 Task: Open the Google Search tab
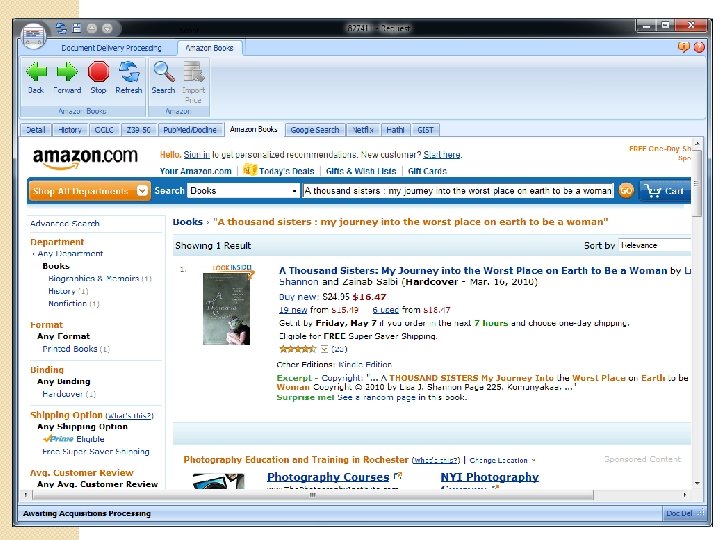tap(315, 130)
